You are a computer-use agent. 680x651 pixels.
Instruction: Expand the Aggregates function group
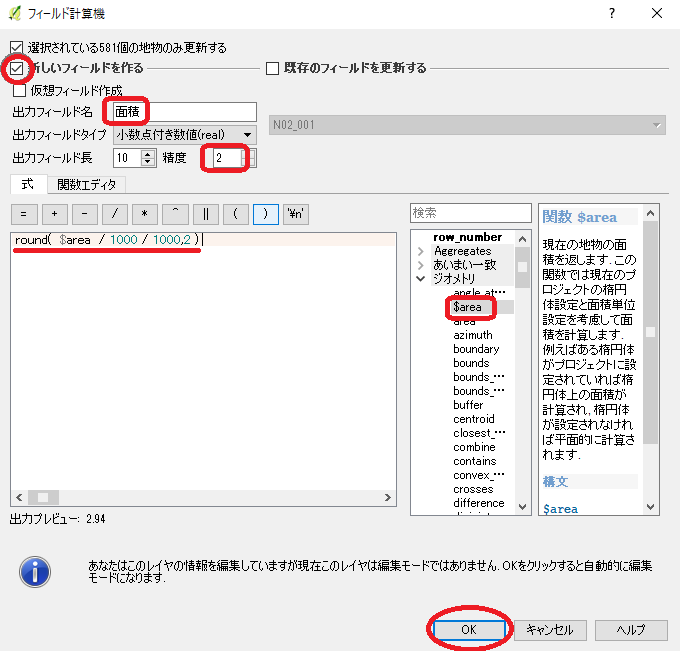[420, 251]
